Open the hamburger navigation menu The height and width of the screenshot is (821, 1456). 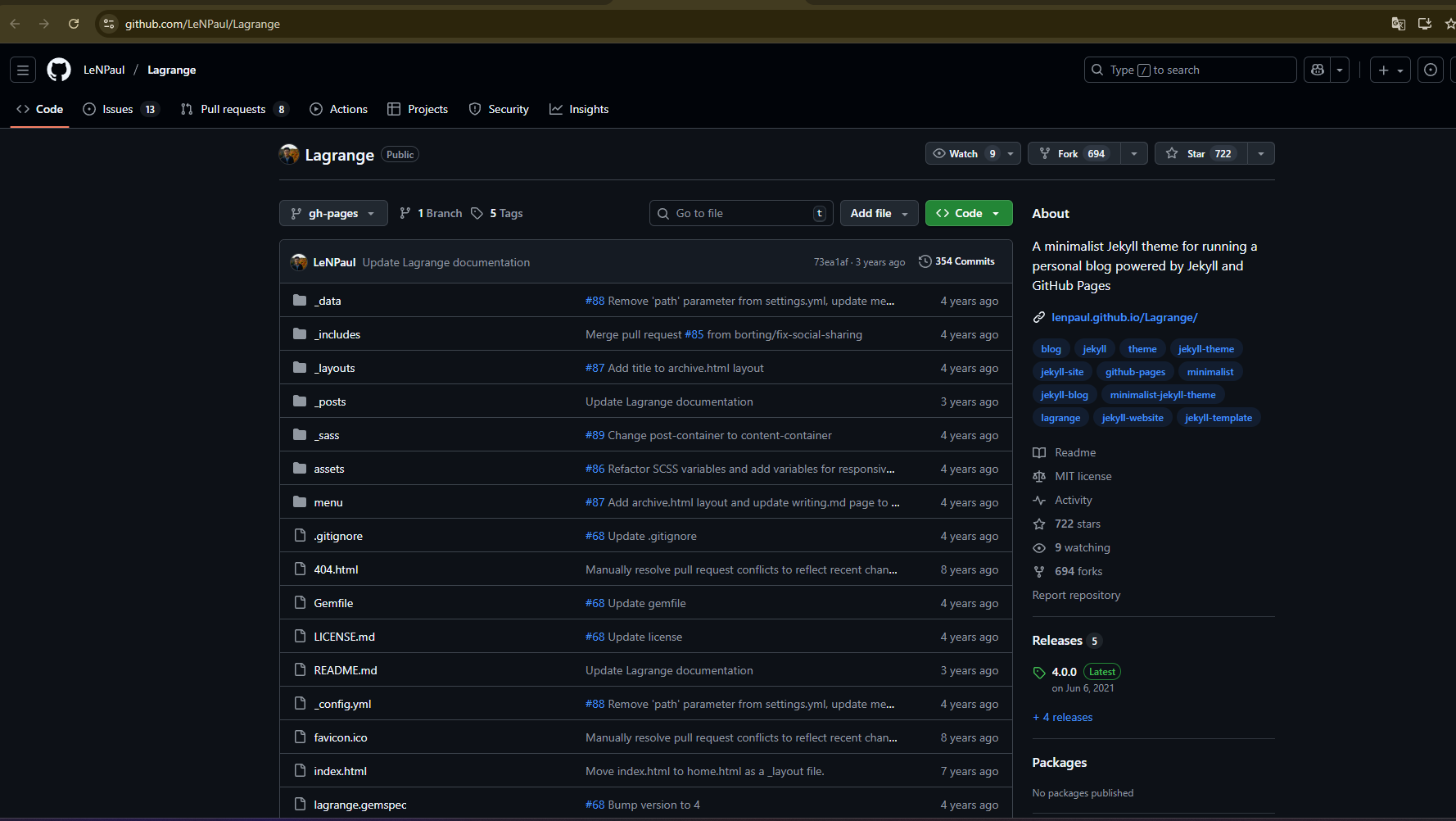click(23, 70)
